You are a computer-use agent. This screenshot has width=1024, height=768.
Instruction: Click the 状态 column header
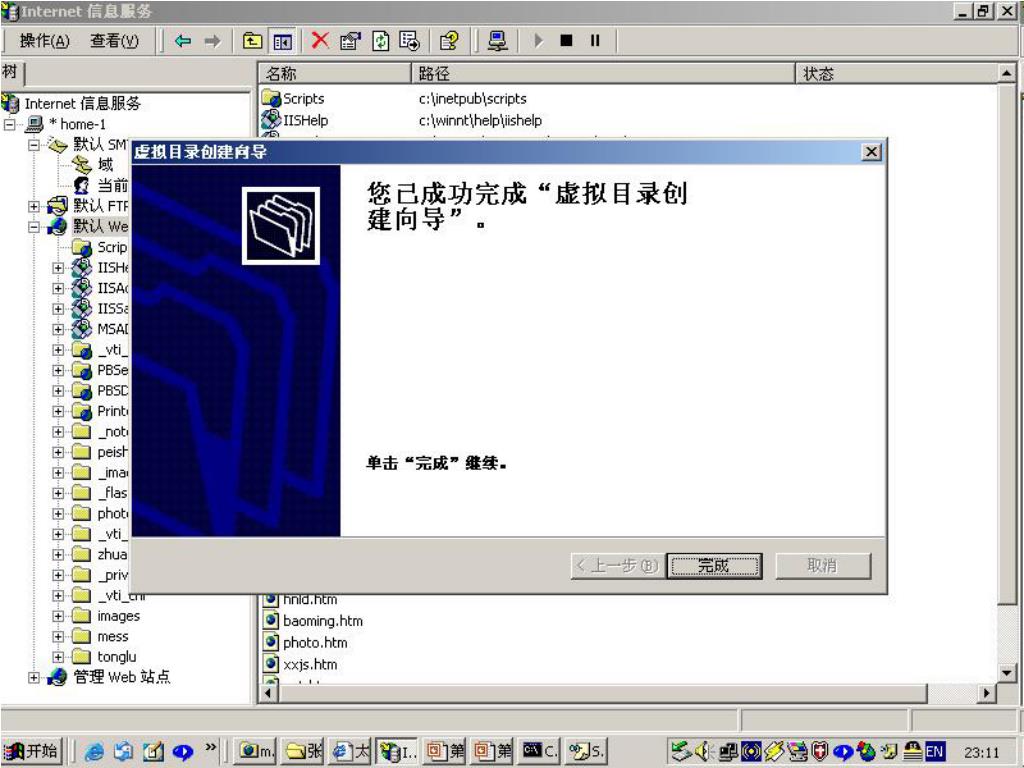897,73
